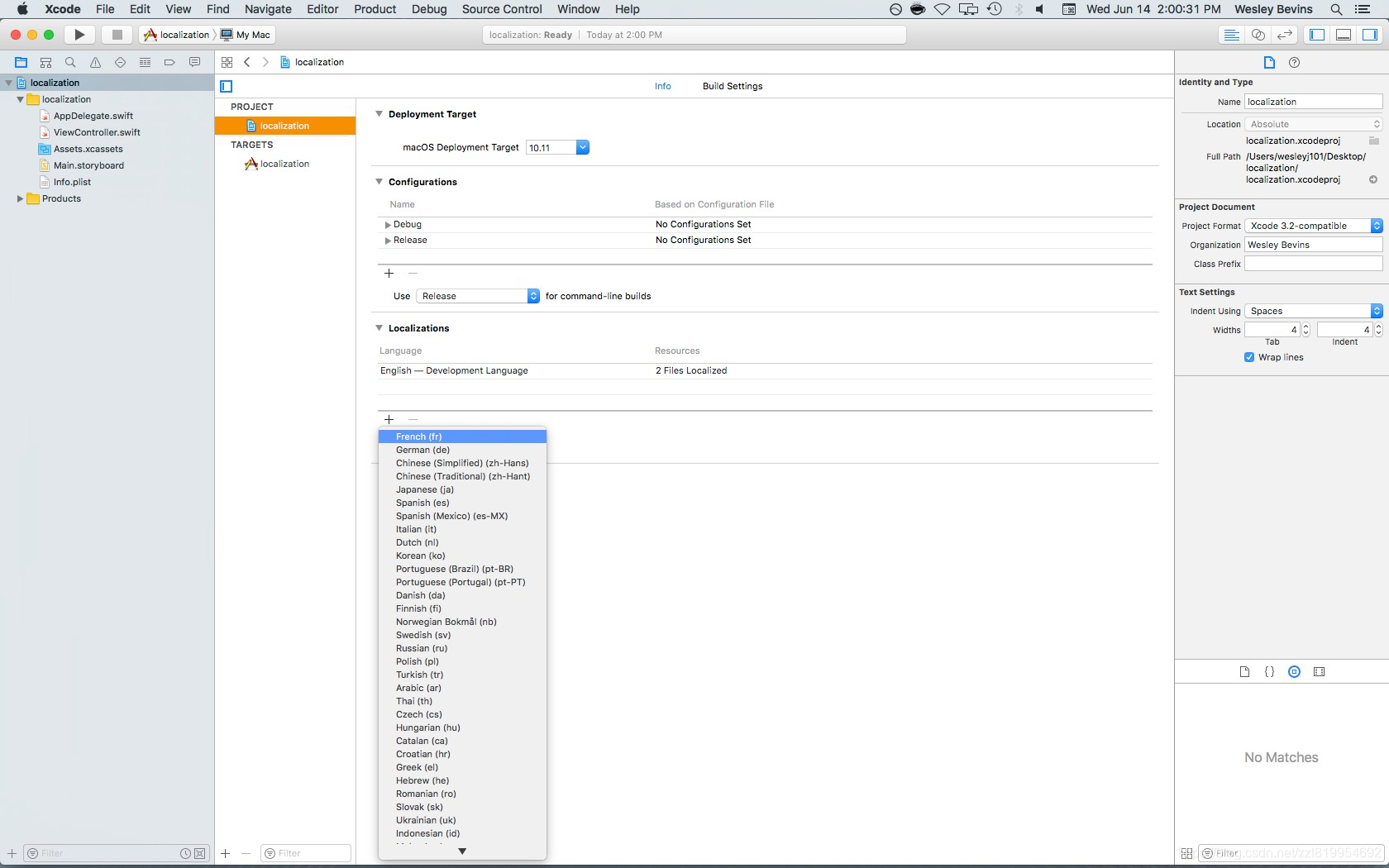Add a target with bottom plus
The image size is (1389, 868).
tap(226, 853)
